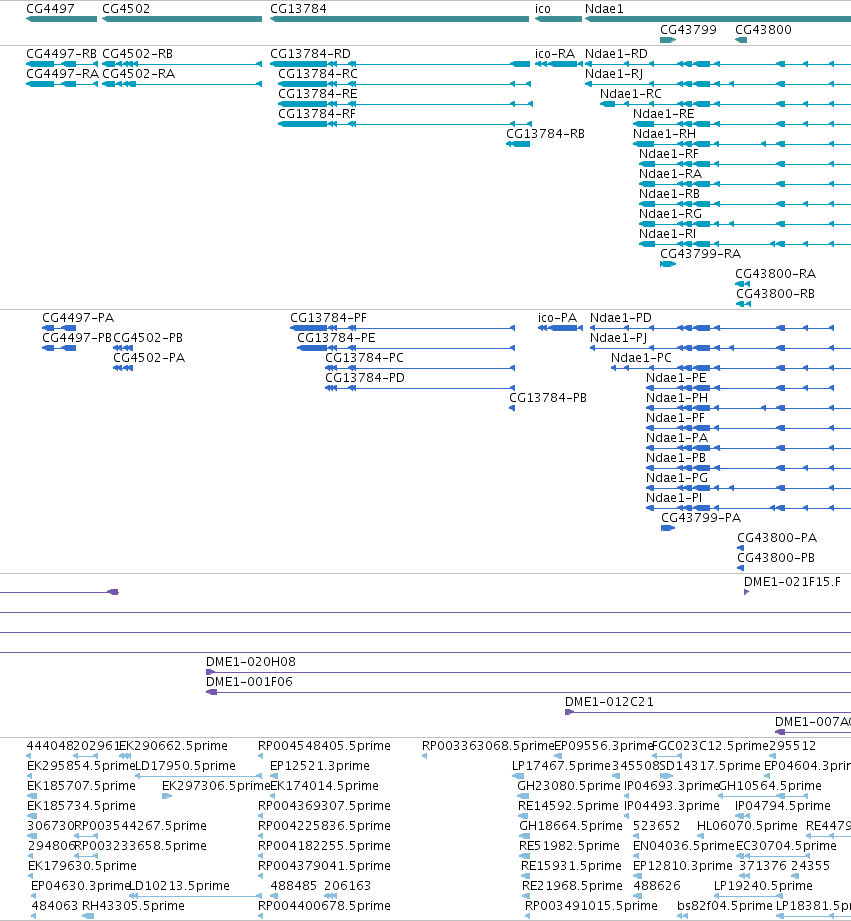Select protein Ndae1-PD
The height and width of the screenshot is (921, 851).
(621, 318)
